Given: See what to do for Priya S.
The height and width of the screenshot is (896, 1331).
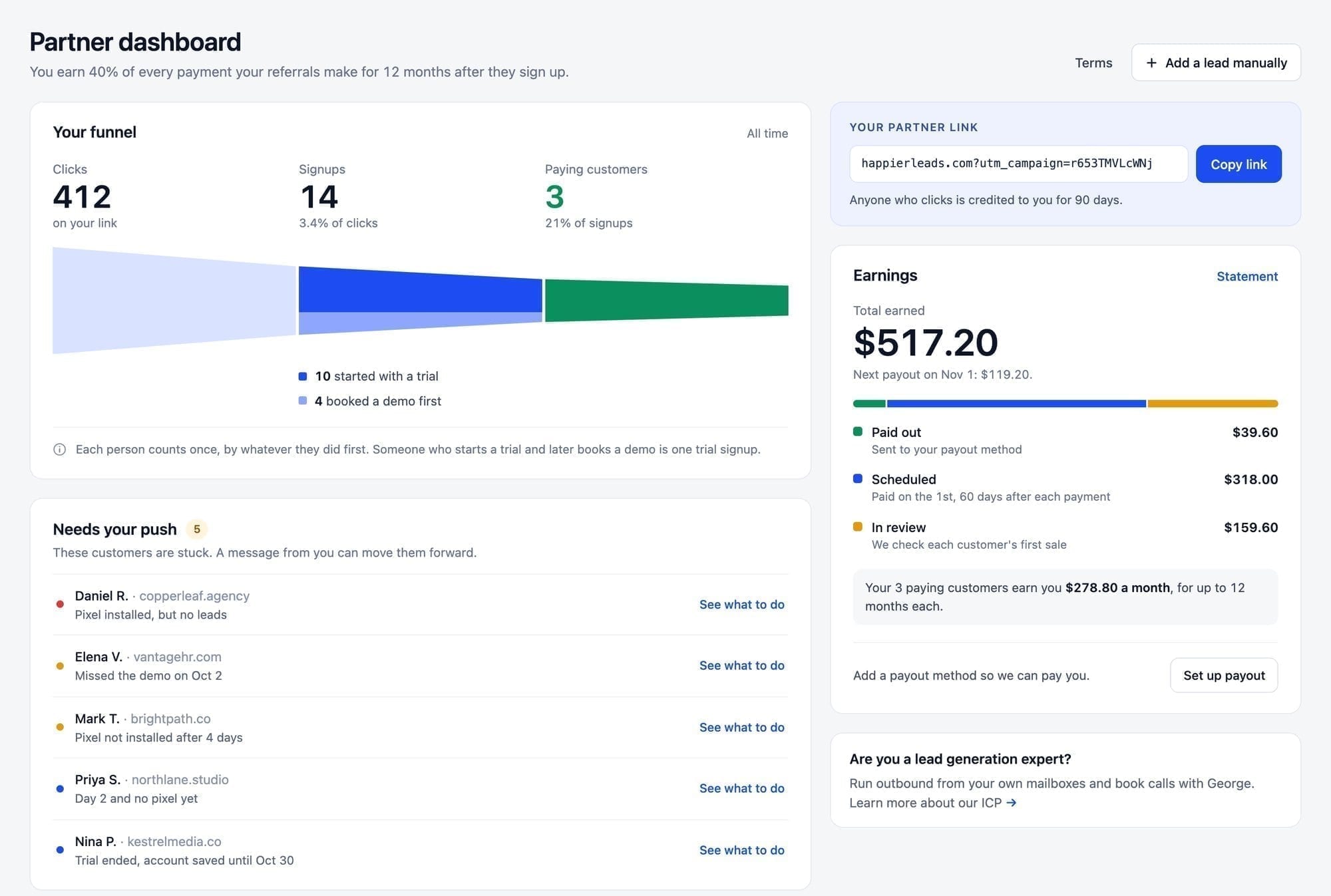Looking at the screenshot, I should pos(741,788).
